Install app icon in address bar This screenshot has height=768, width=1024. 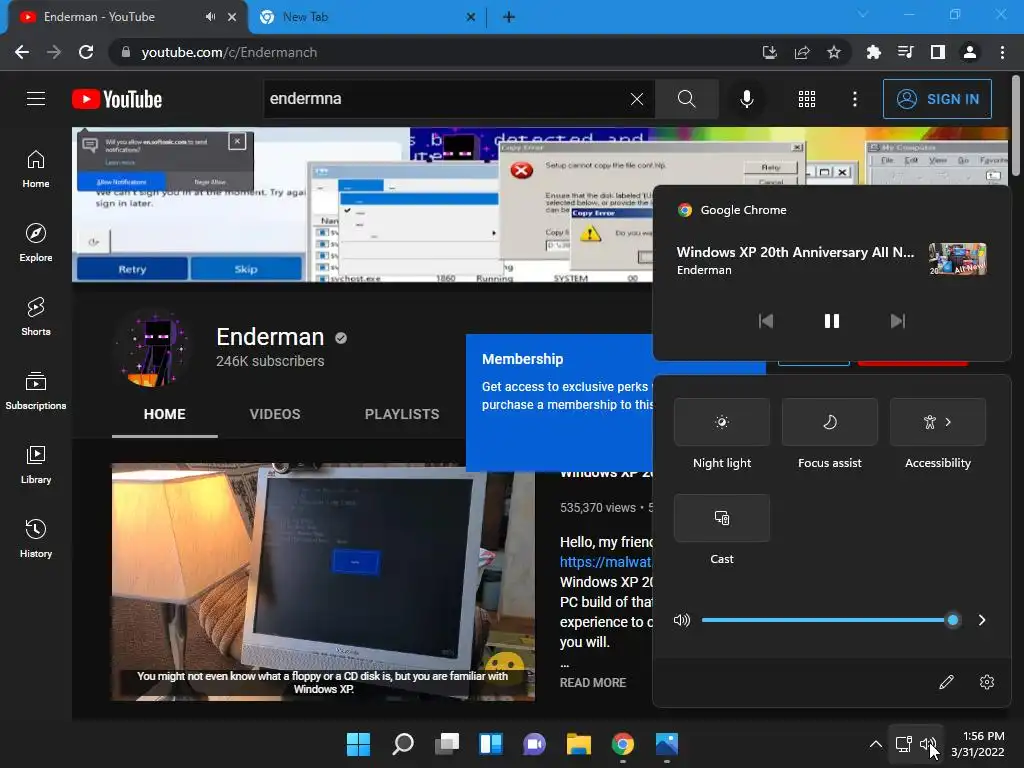click(770, 52)
